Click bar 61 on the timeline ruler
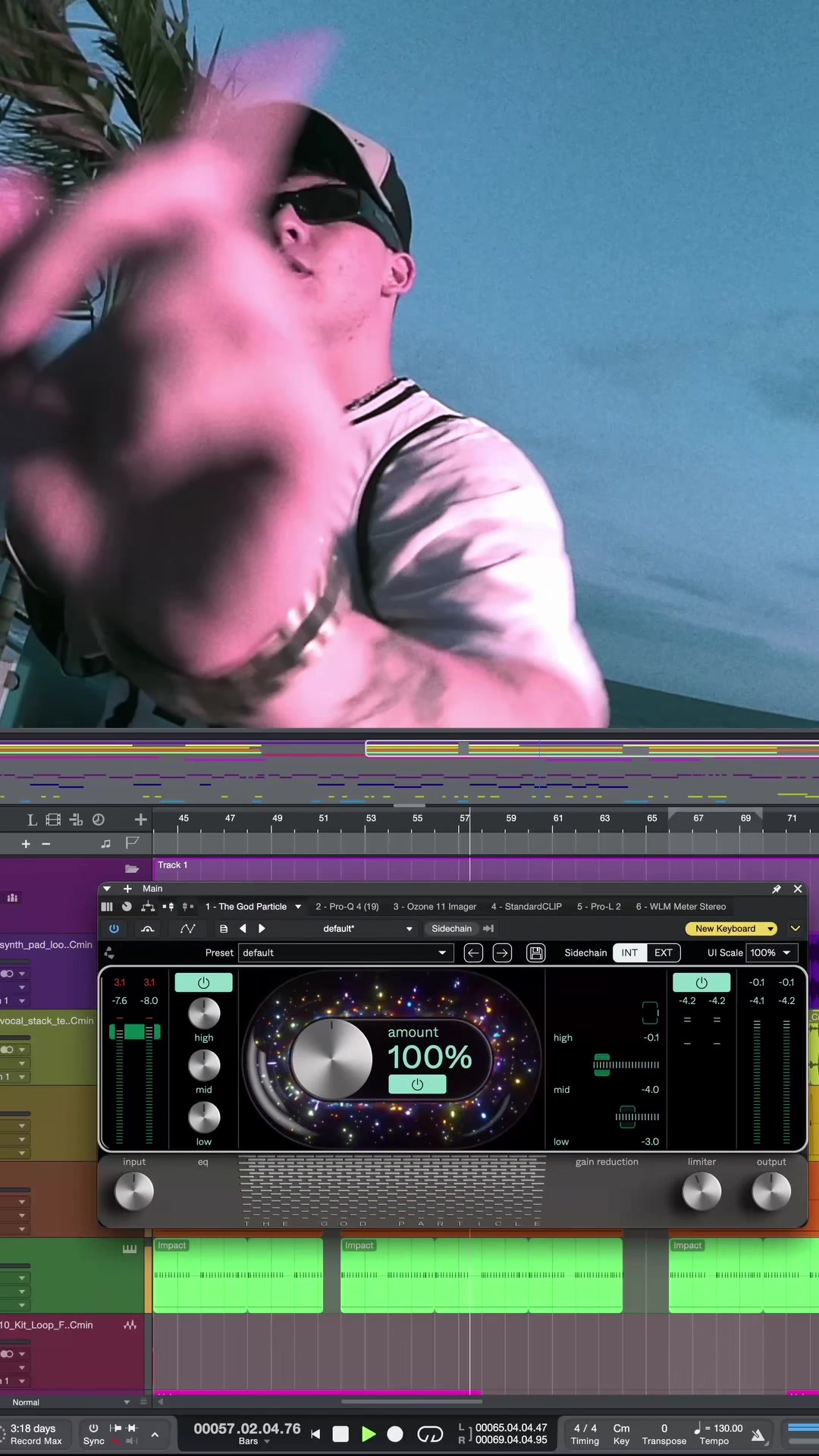Screen dimensions: 819x1456 (558, 818)
